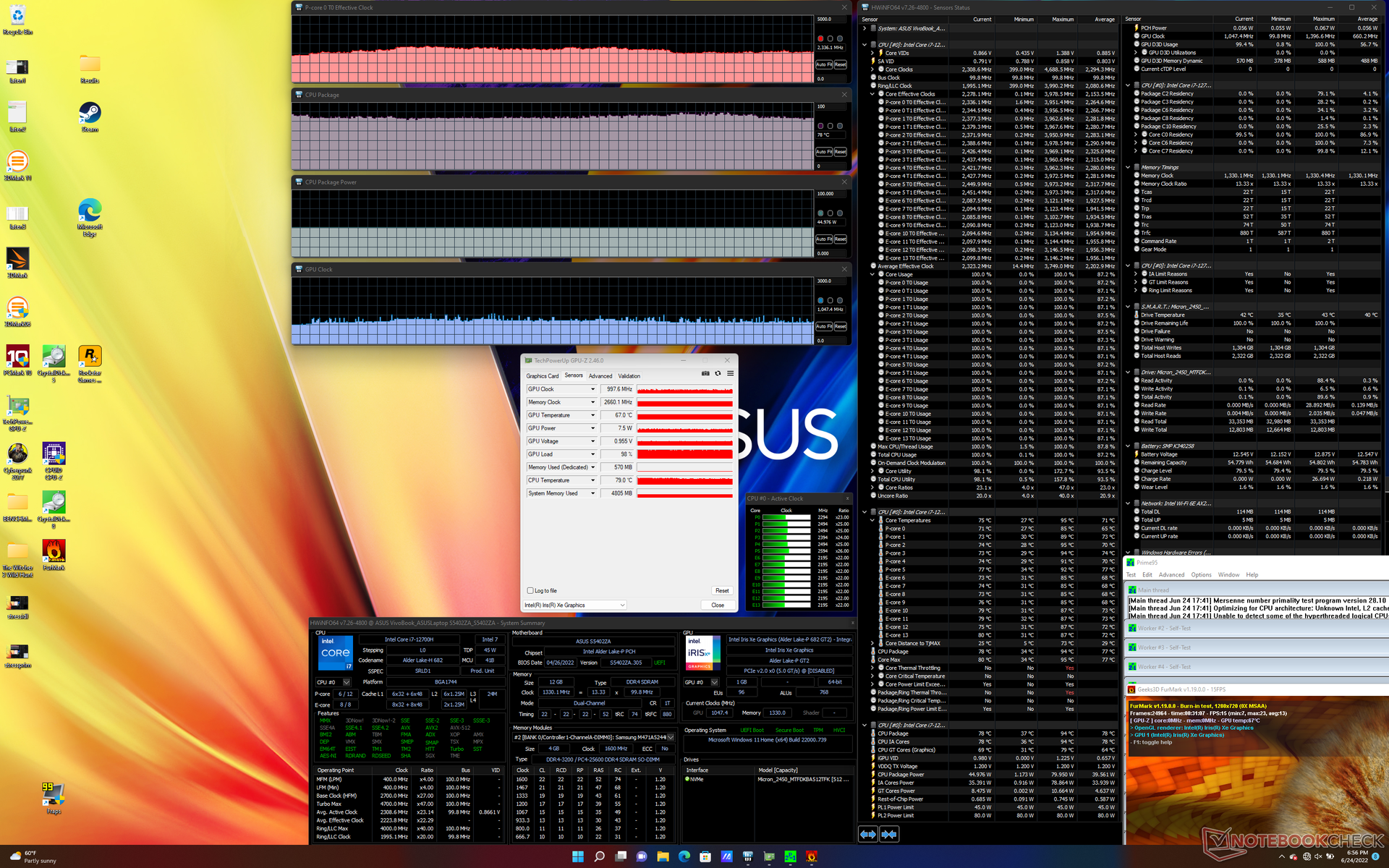Open Windows Start button
Screen dimensions: 1389x868
[577, 856]
